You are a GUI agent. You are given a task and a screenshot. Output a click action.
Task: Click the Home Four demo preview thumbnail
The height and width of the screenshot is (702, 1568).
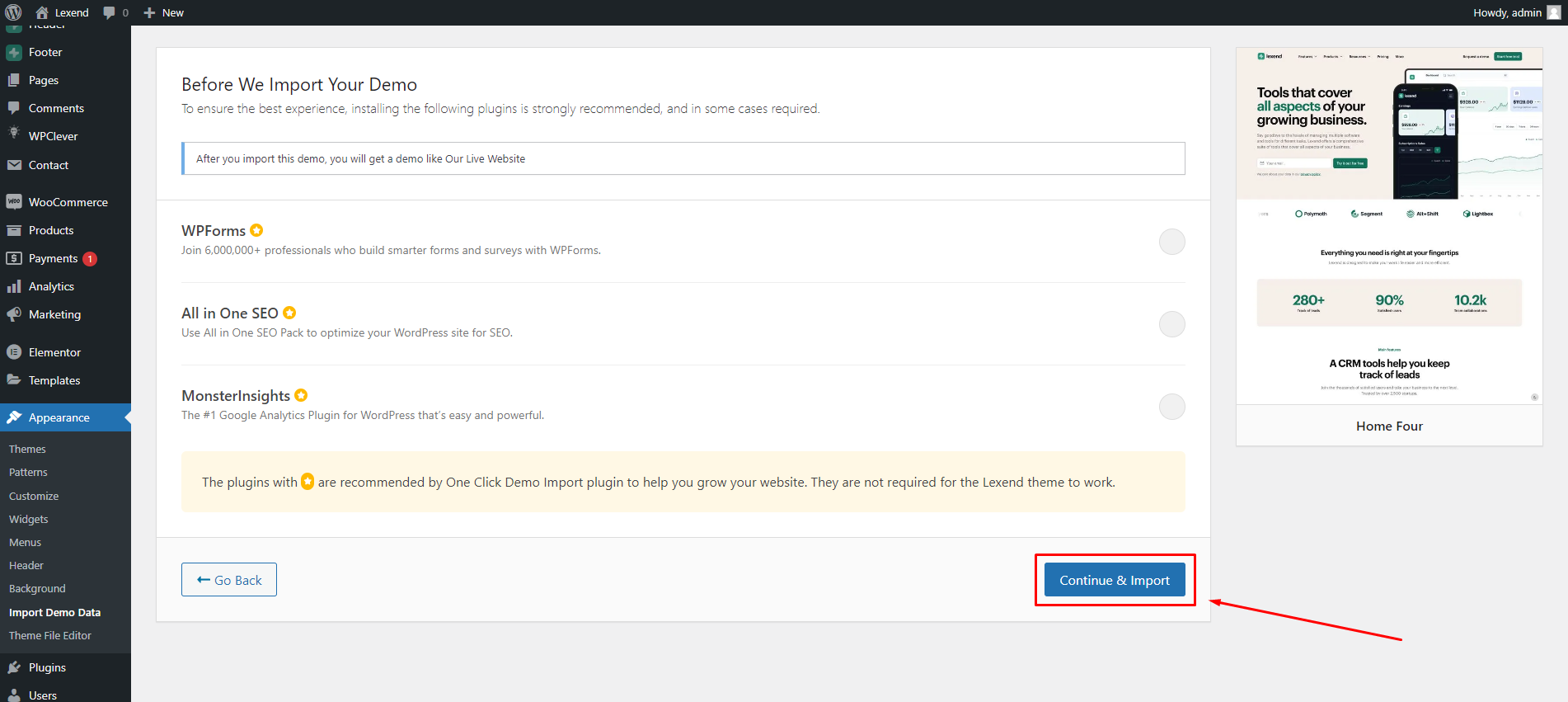[1389, 226]
